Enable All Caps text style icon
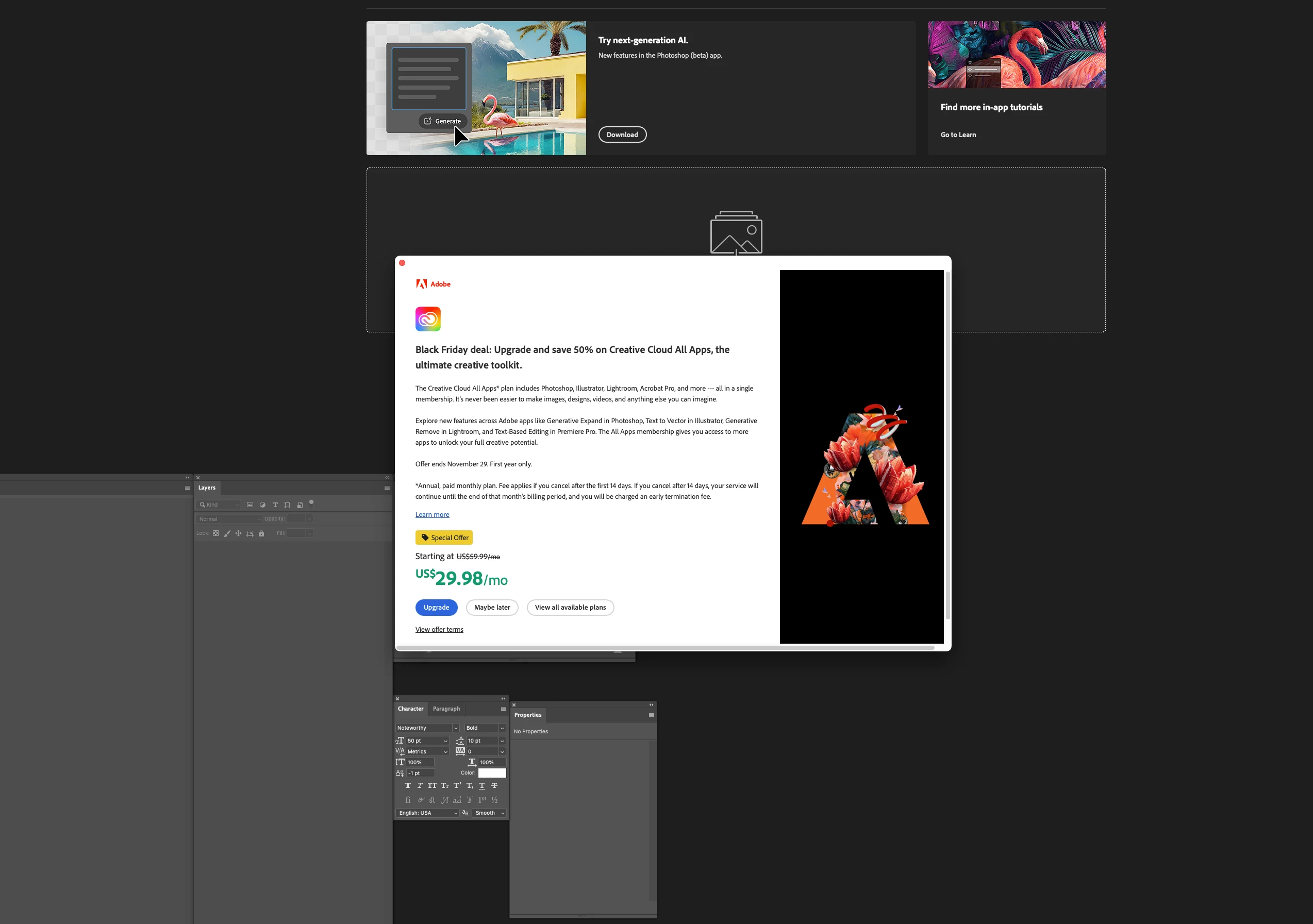 tap(432, 785)
